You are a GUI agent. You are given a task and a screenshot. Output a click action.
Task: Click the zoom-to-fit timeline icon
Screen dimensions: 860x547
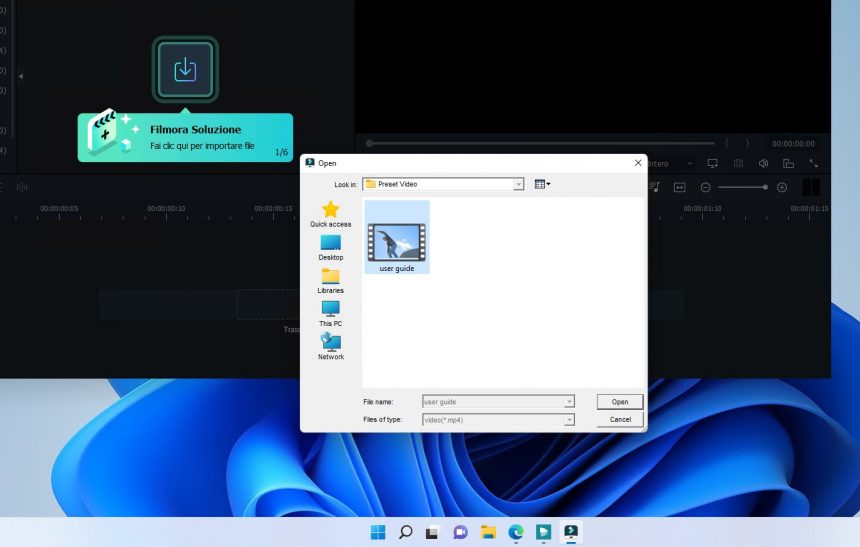click(x=680, y=188)
